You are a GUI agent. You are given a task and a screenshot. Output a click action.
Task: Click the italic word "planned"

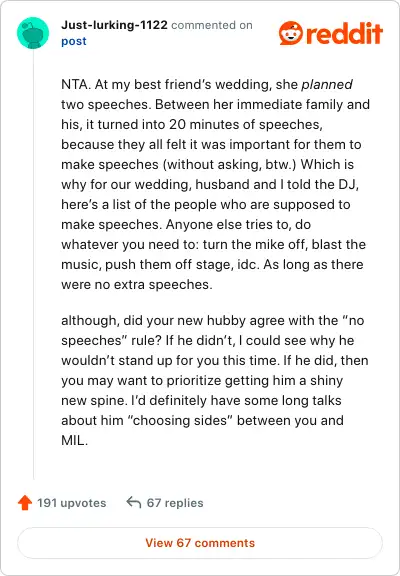(x=327, y=84)
